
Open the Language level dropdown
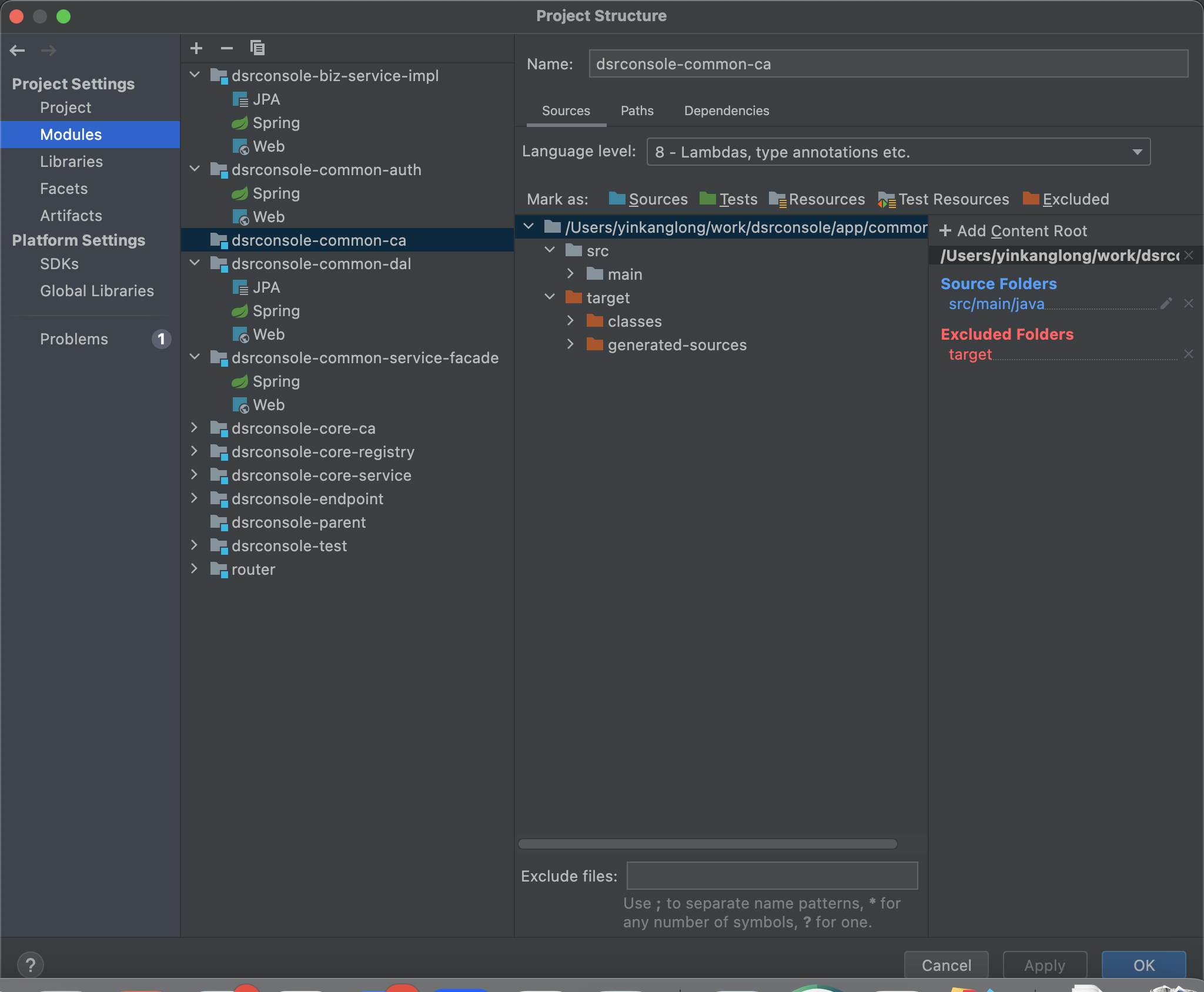pos(898,152)
